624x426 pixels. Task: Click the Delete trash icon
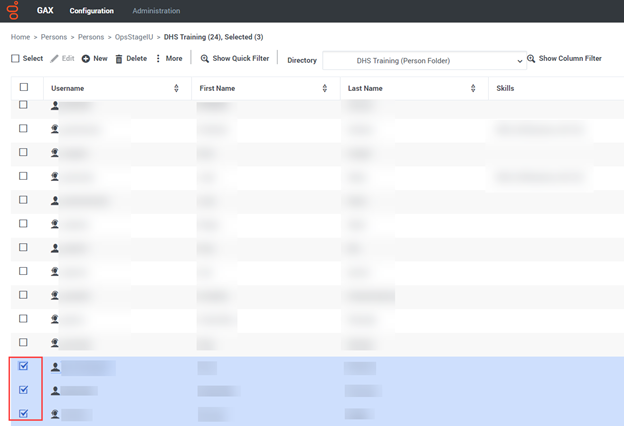tap(120, 59)
